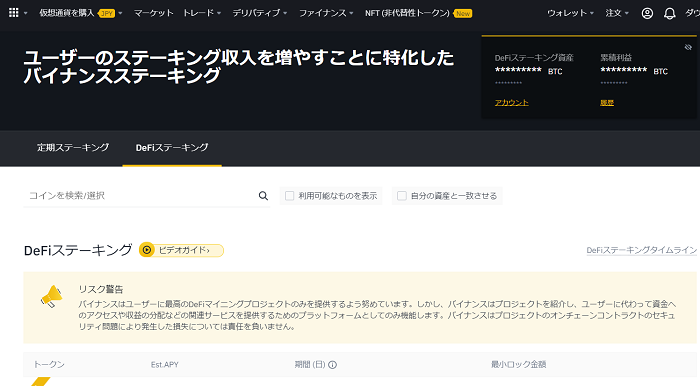Open the user account profile icon
This screenshot has width=700, height=386.
click(647, 13)
